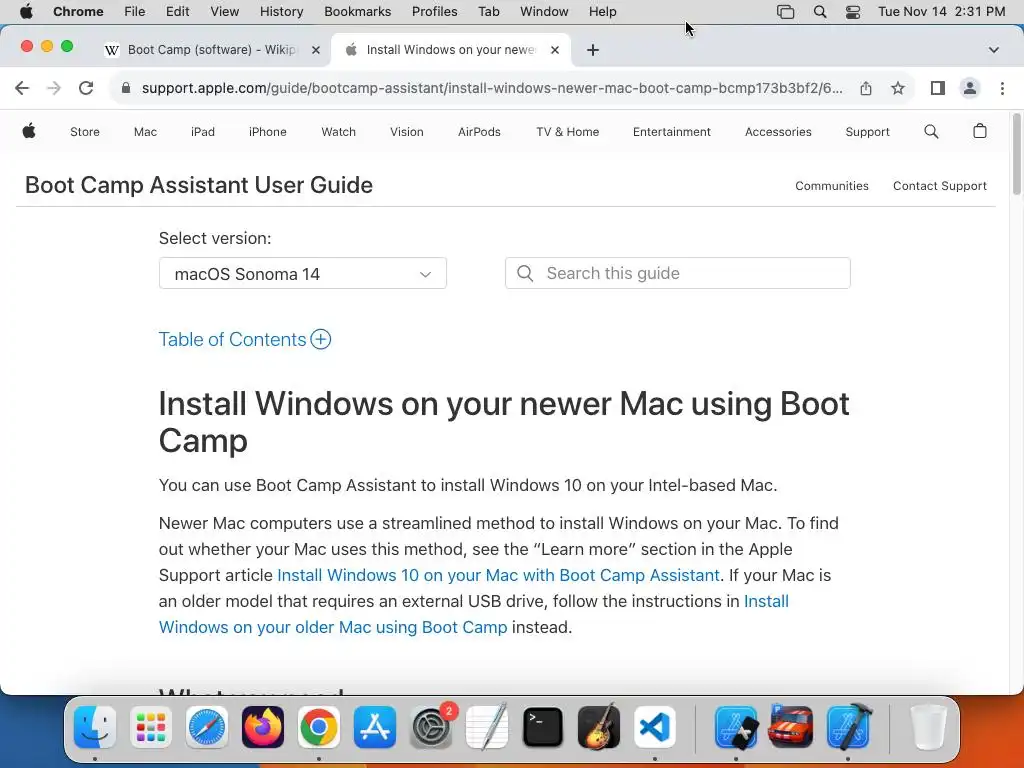This screenshot has height=768, width=1024.
Task: Open the Accessories navigation link
Action: click(x=778, y=132)
